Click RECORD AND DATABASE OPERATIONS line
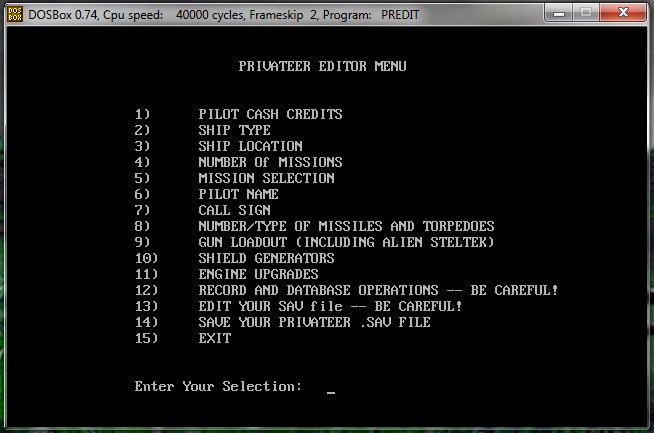Viewport: 654px width, 433px height. (378, 290)
